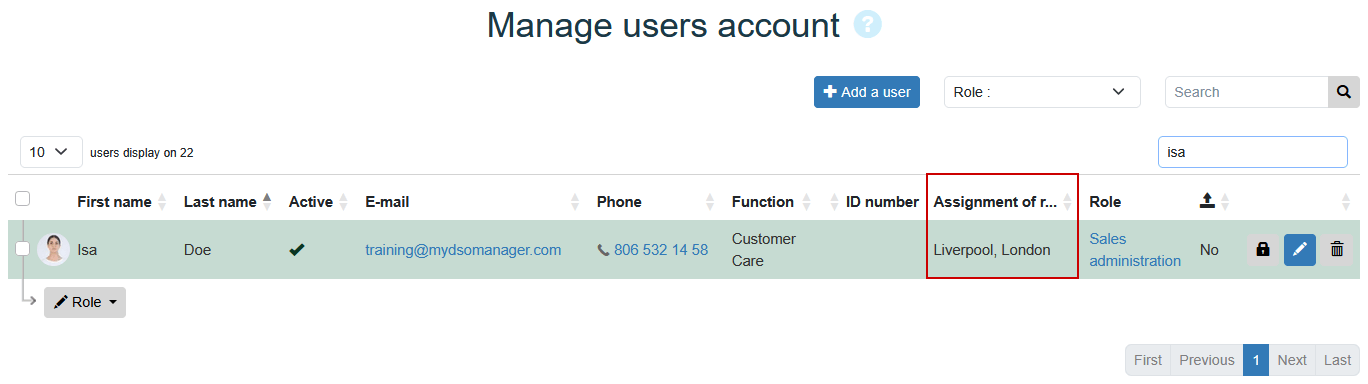This screenshot has width=1368, height=384.
Task: Click the 'No' value in Isa's row
Action: (x=1209, y=250)
